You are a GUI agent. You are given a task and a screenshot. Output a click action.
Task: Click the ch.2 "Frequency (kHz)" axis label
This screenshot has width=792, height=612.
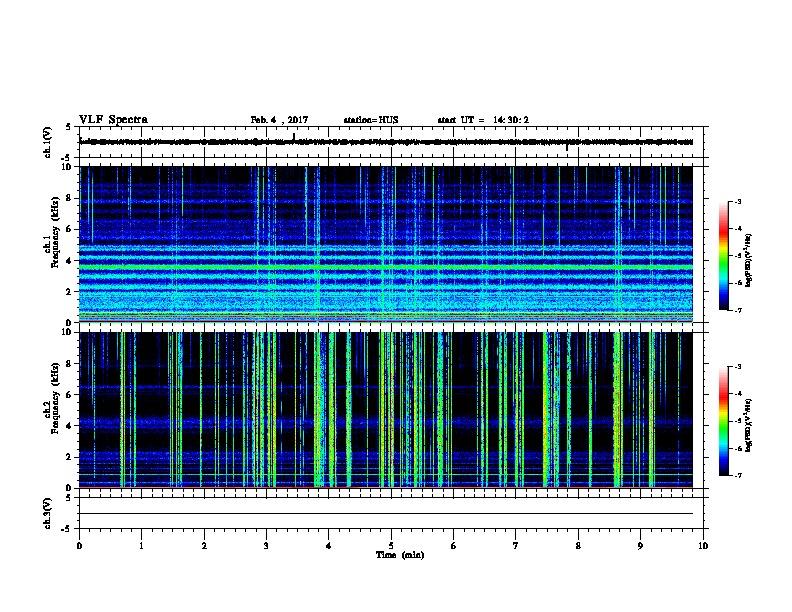pyautogui.click(x=55, y=398)
